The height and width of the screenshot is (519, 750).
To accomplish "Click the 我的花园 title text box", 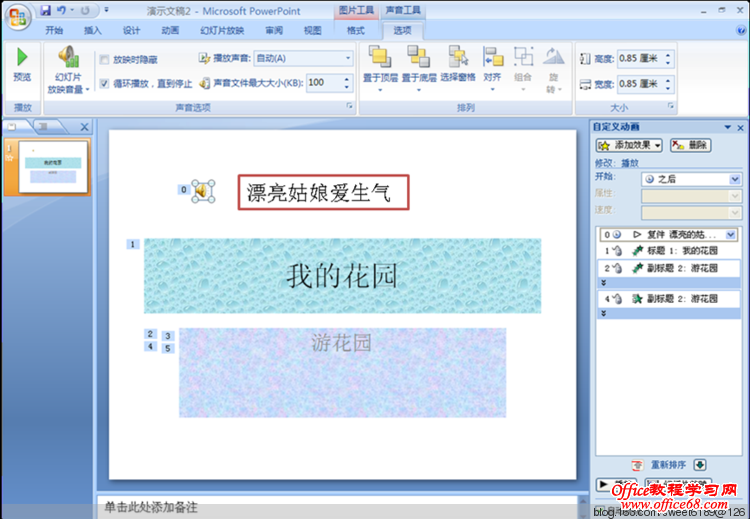I will point(342,276).
